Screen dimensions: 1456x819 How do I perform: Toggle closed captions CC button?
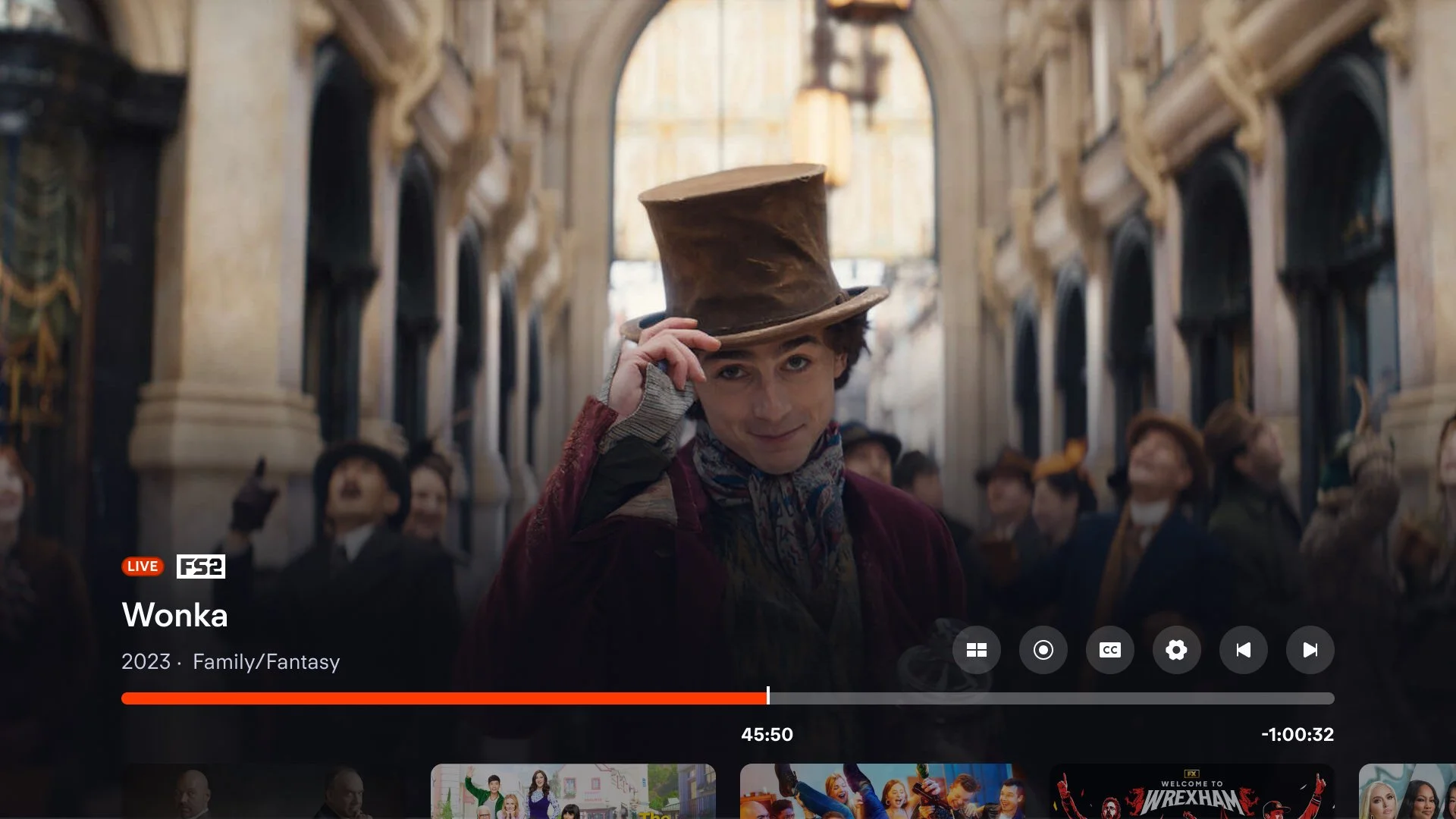point(1109,650)
